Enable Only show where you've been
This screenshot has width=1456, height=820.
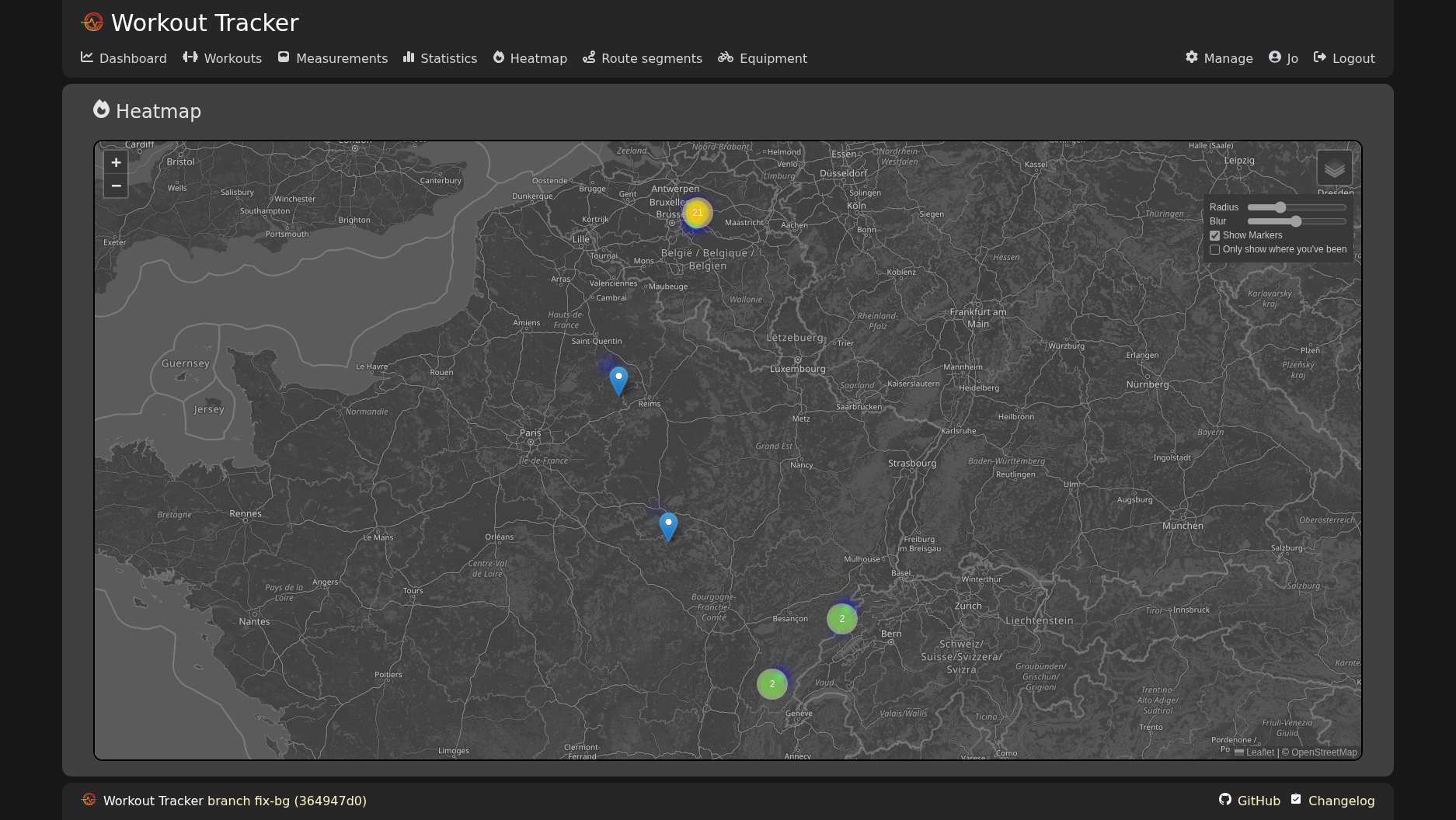[1215, 250]
